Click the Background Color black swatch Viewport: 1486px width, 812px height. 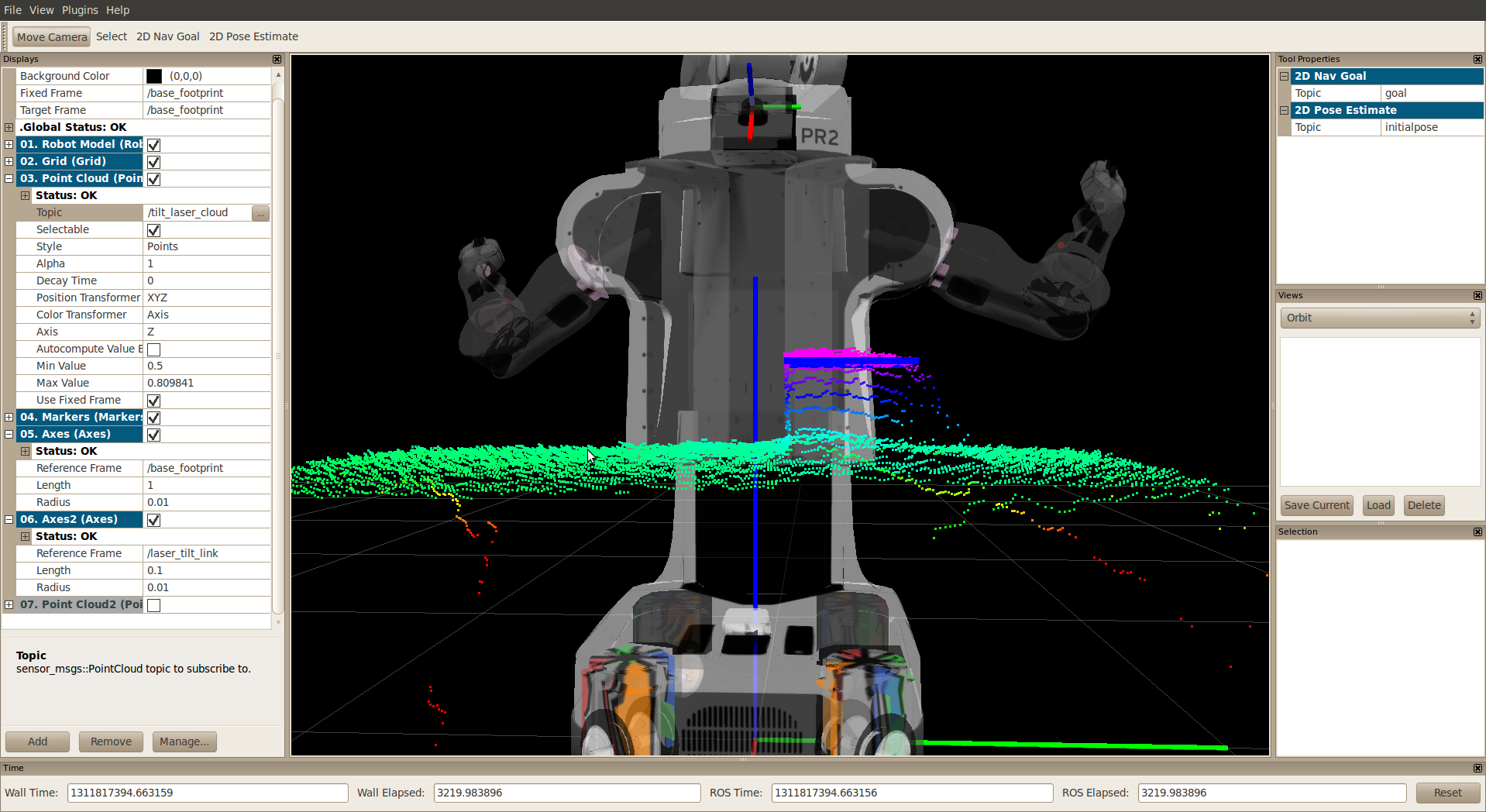(154, 76)
